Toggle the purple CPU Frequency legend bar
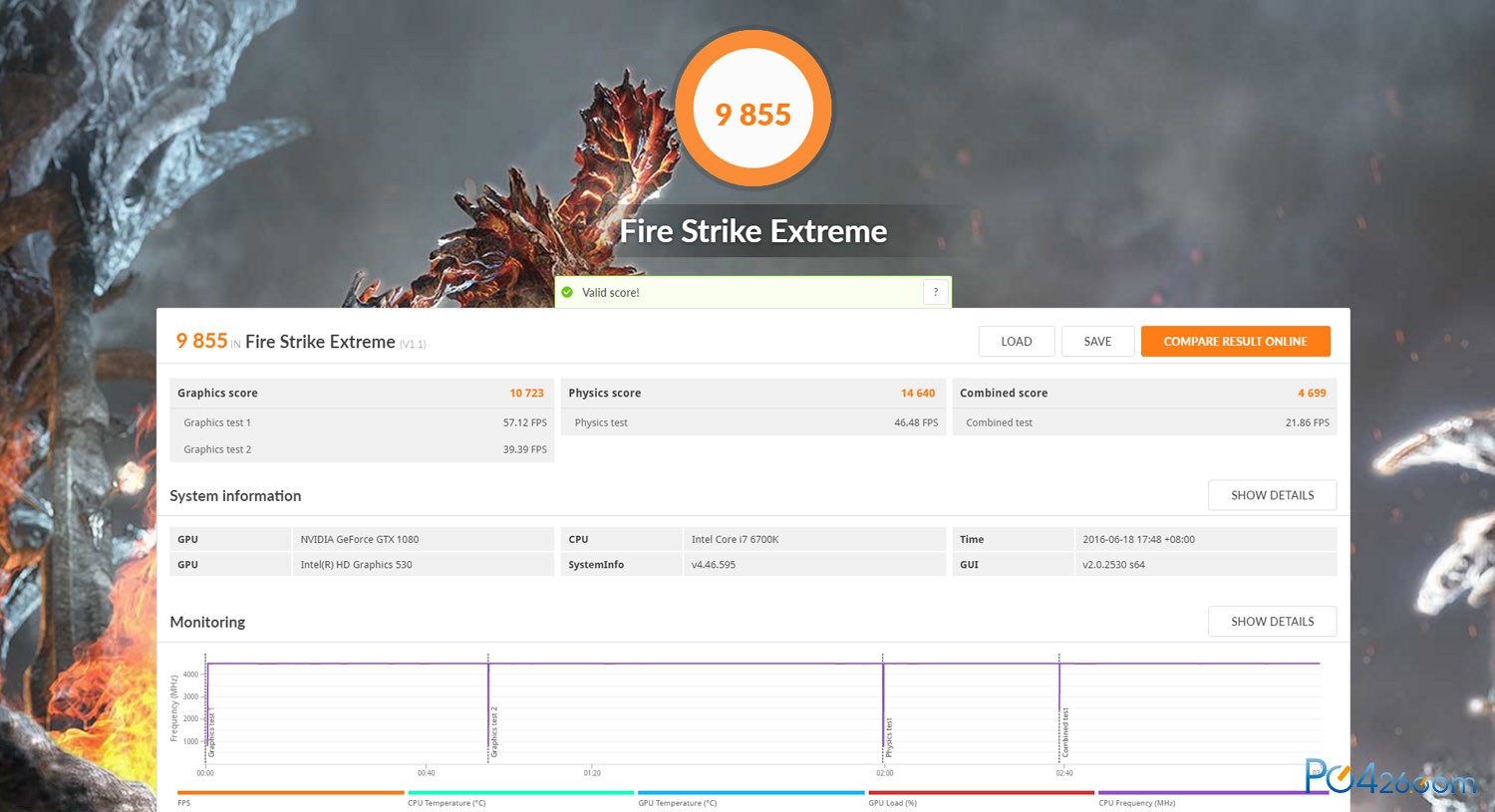The image size is (1495, 812). click(1211, 793)
